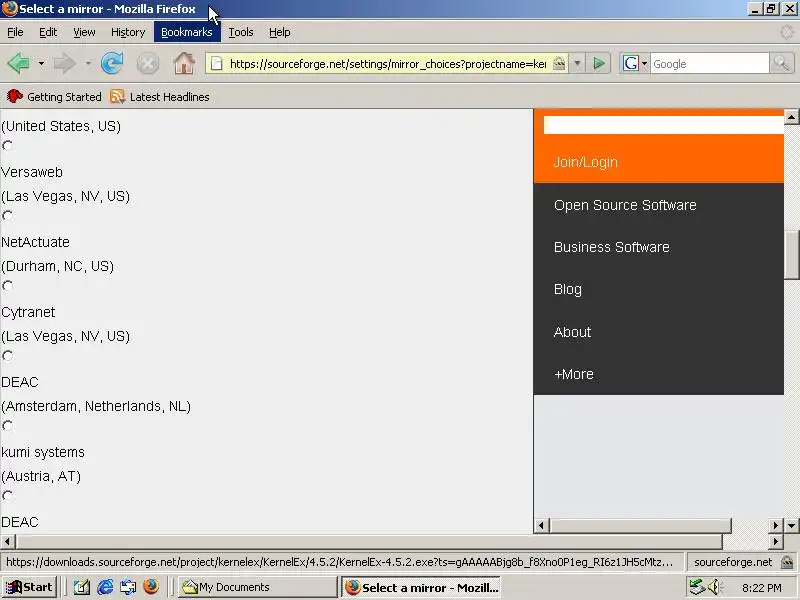The height and width of the screenshot is (600, 800).
Task: Click in the URL address field
Action: tap(388, 64)
